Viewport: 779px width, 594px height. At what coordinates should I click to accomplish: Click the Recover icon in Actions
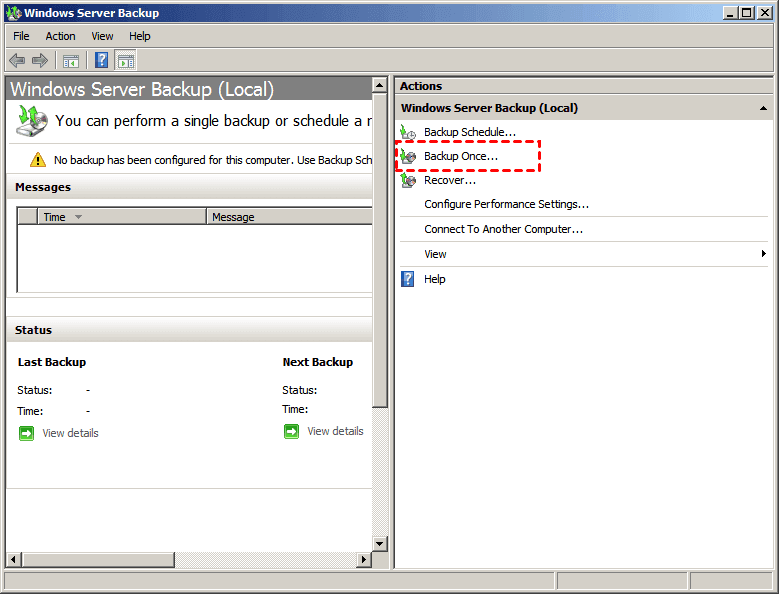408,180
